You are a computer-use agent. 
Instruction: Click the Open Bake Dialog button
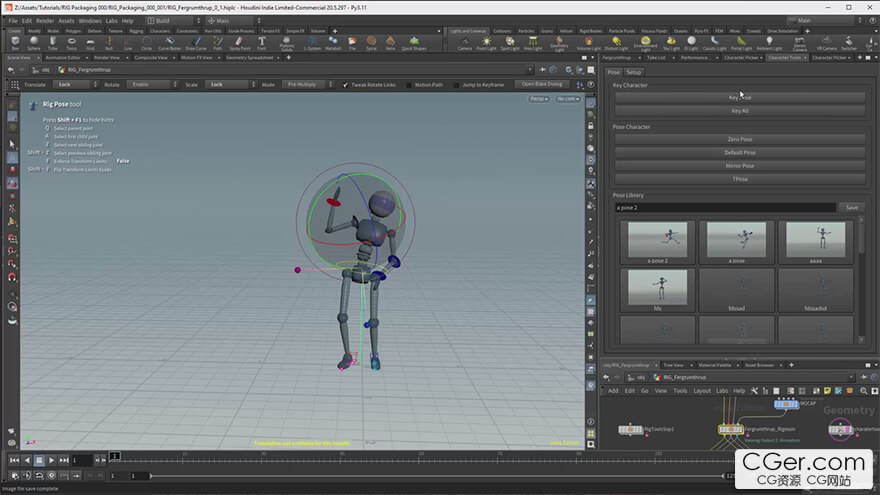click(542, 85)
